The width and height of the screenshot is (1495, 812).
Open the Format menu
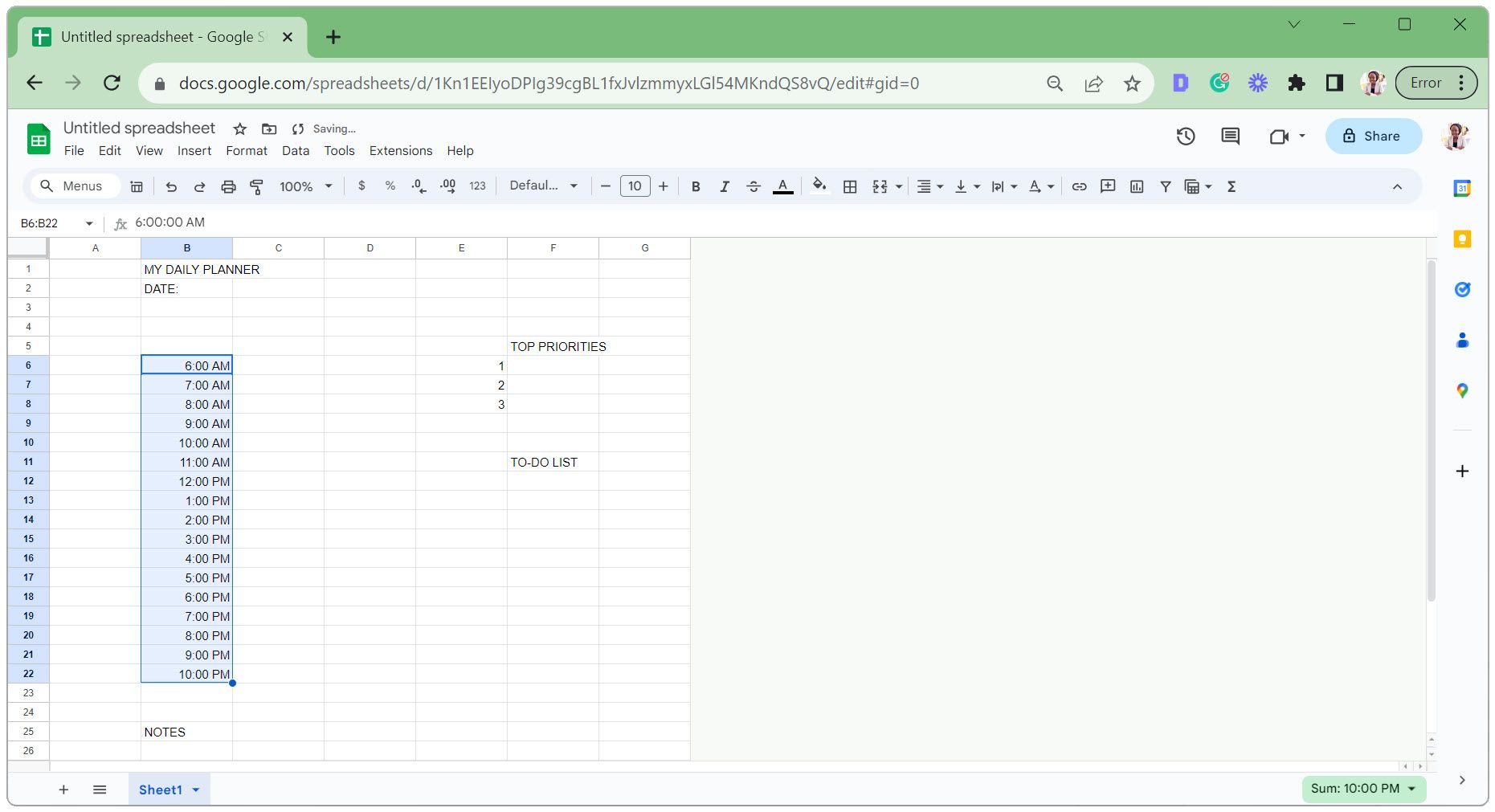click(x=246, y=150)
